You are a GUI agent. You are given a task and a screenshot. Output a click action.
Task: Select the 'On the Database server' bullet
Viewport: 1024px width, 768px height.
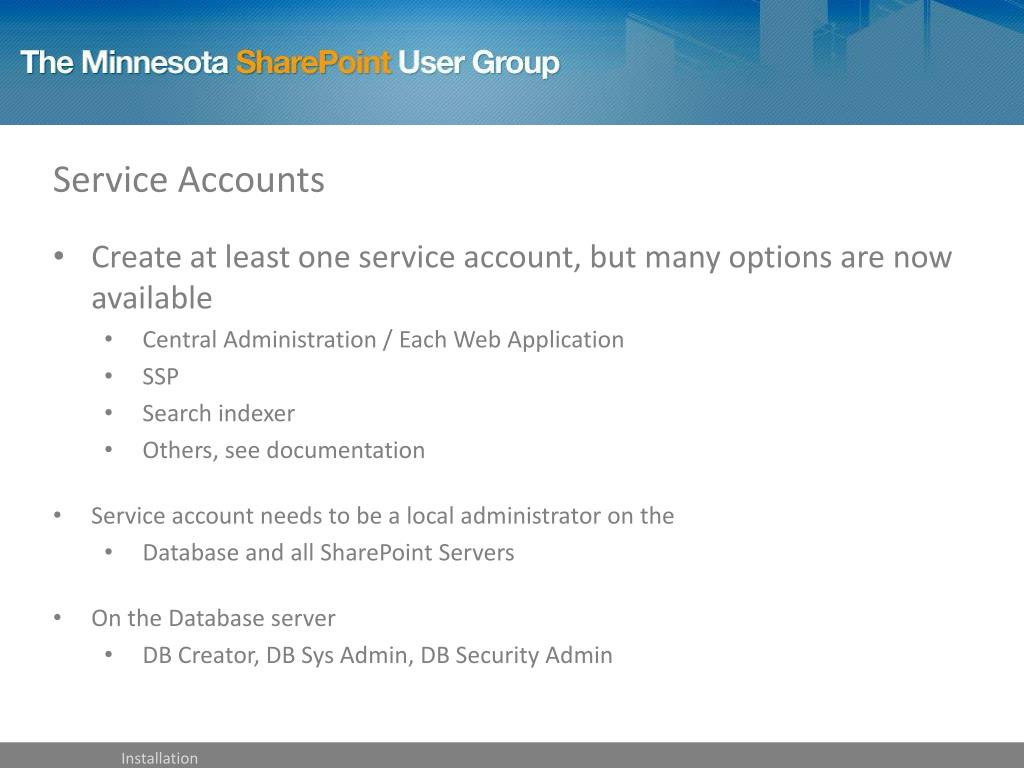pyautogui.click(x=213, y=618)
